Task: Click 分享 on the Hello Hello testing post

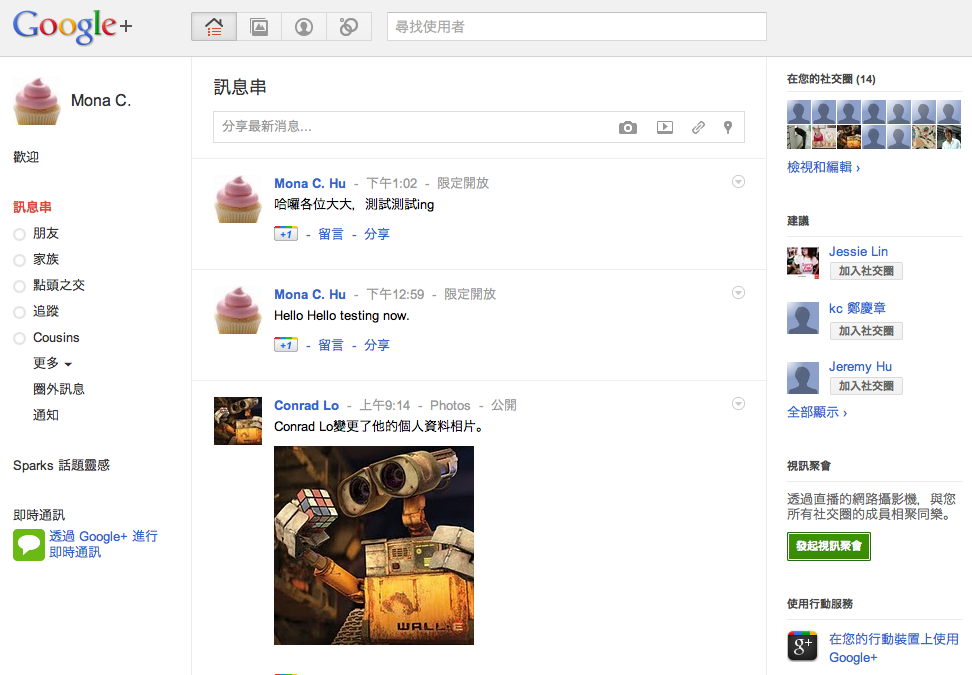Action: (x=376, y=345)
